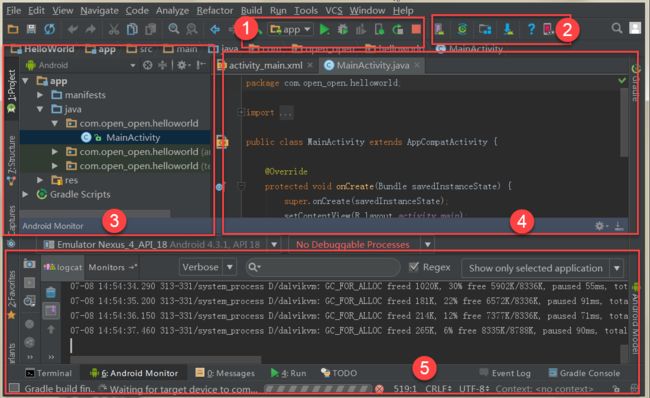The height and width of the screenshot is (398, 650).
Task: Switch to the MainActivity.java tab
Action: pos(372,65)
